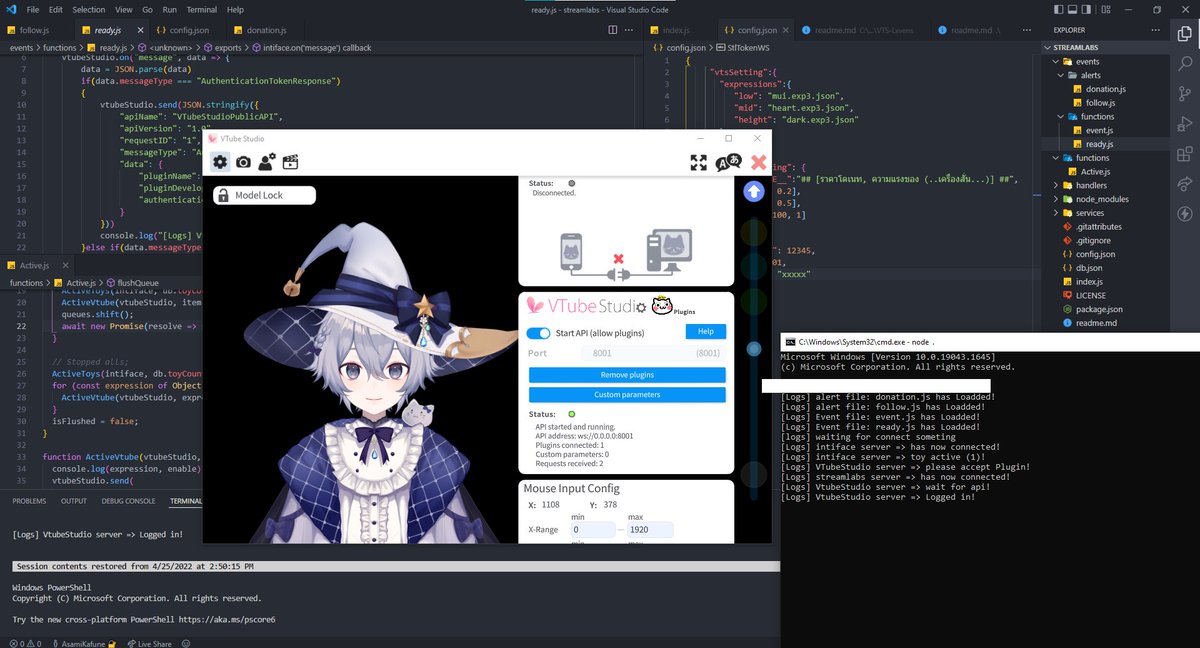Screen dimensions: 1200x648
Task: Open the DEBUG CONSOLE panel tab
Action: (128, 501)
